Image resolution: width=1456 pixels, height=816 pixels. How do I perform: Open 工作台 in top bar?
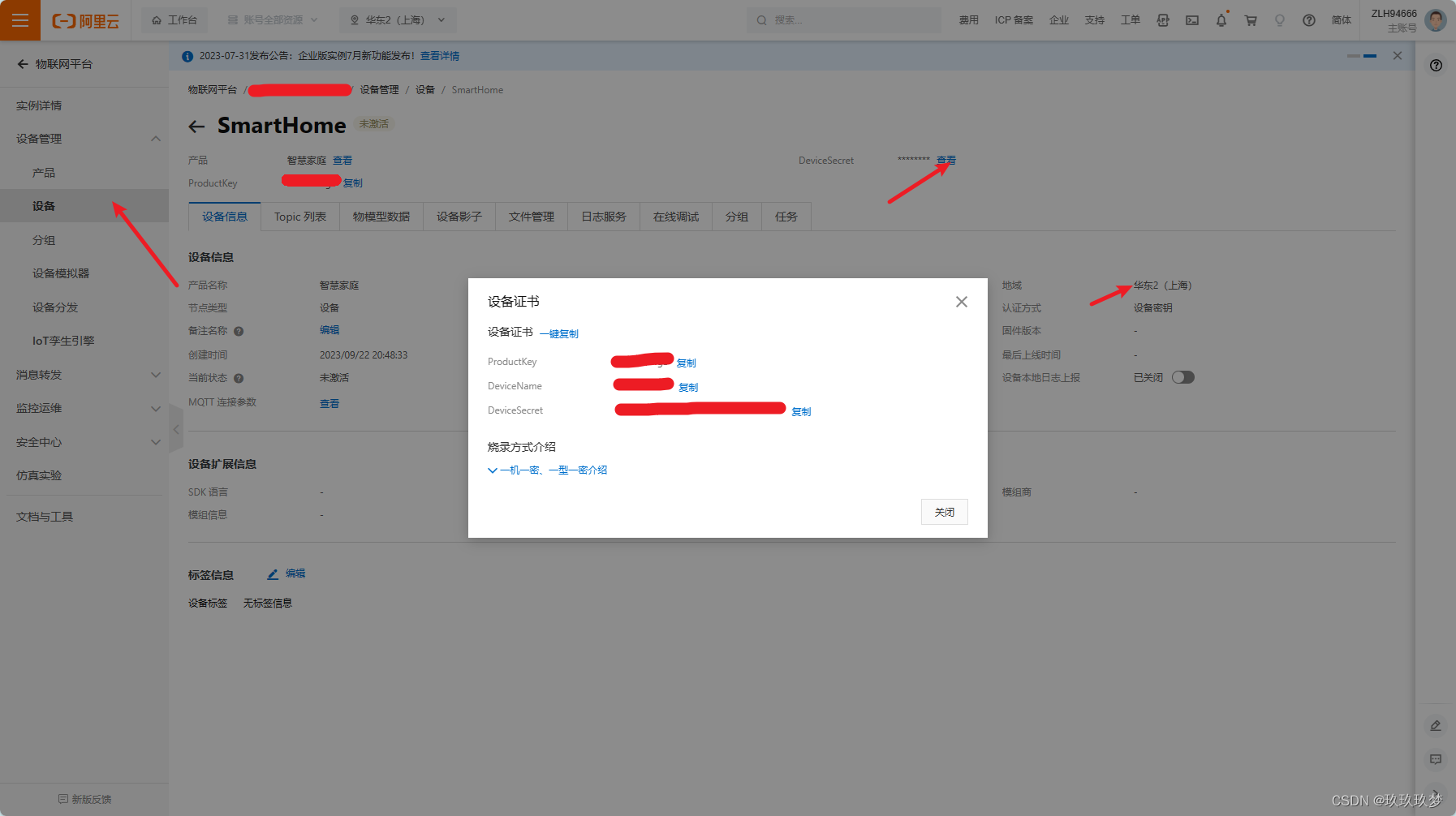[174, 20]
